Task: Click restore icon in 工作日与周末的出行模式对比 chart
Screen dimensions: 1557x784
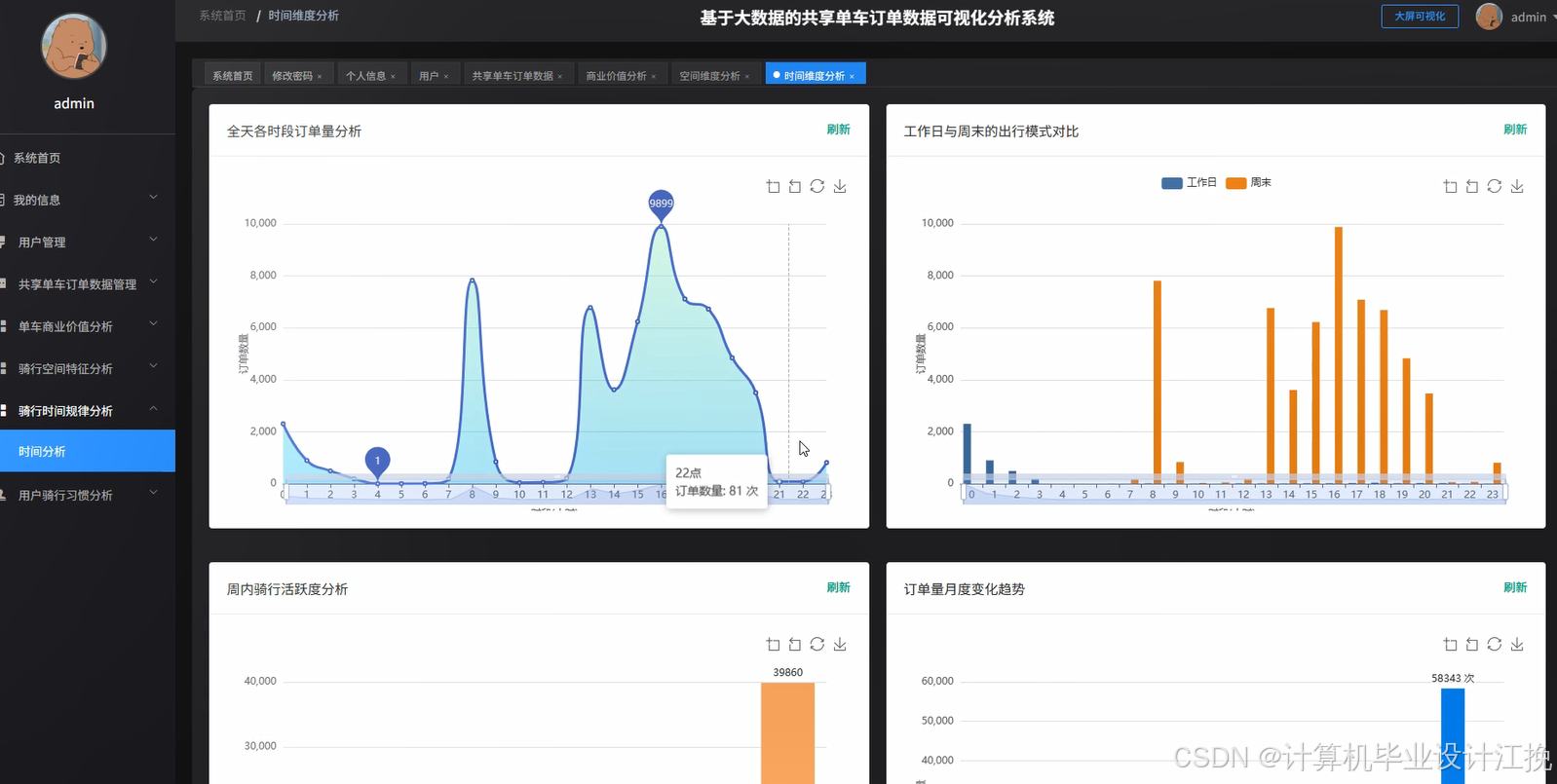Action: [x=1495, y=186]
